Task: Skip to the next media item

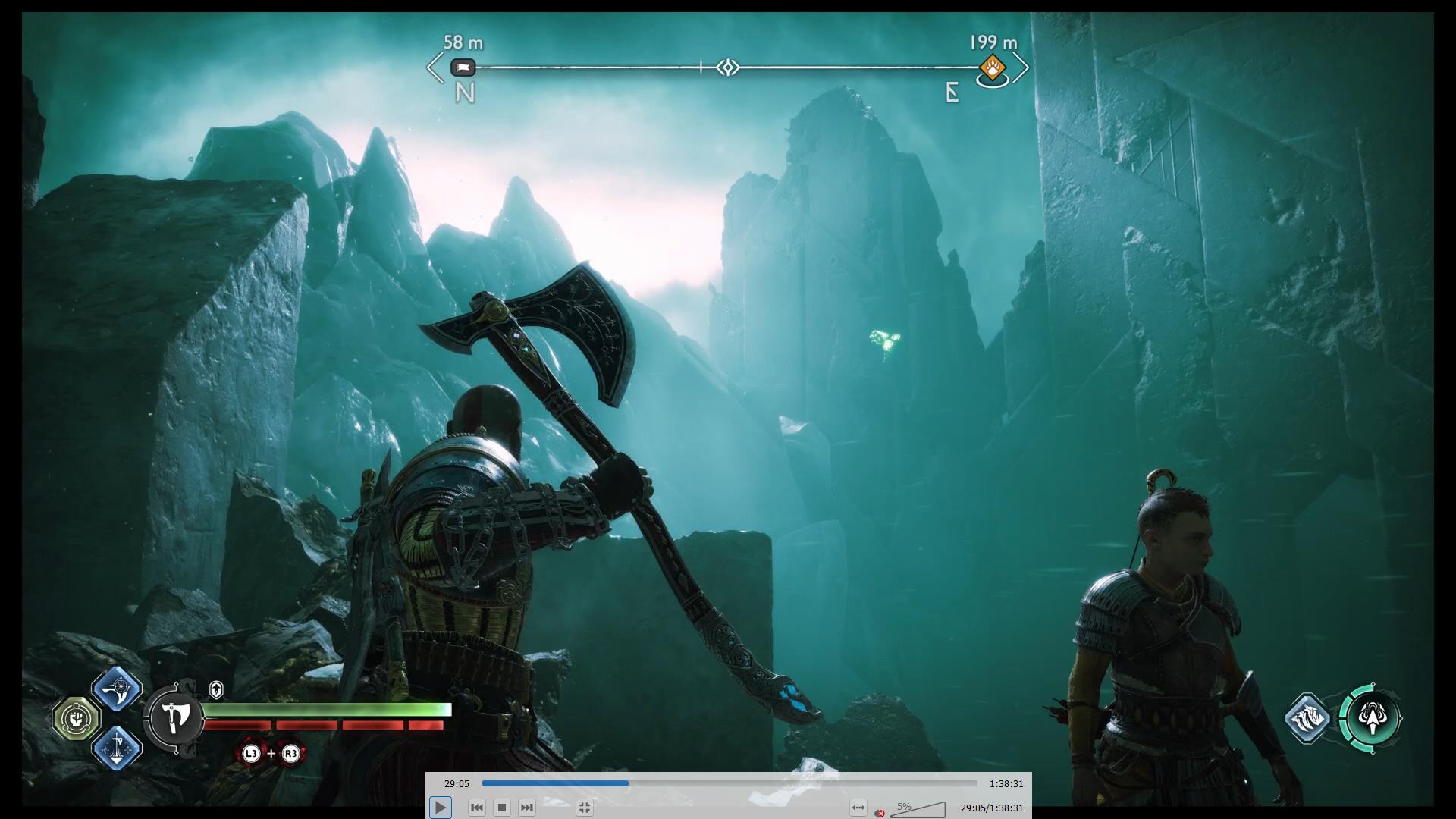Action: click(526, 808)
